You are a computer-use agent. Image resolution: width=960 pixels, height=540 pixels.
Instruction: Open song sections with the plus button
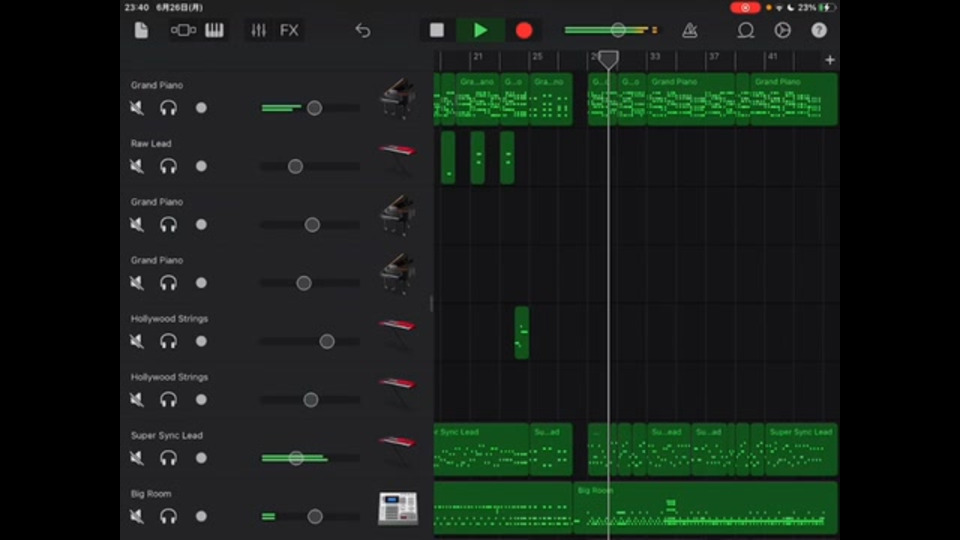pos(829,60)
